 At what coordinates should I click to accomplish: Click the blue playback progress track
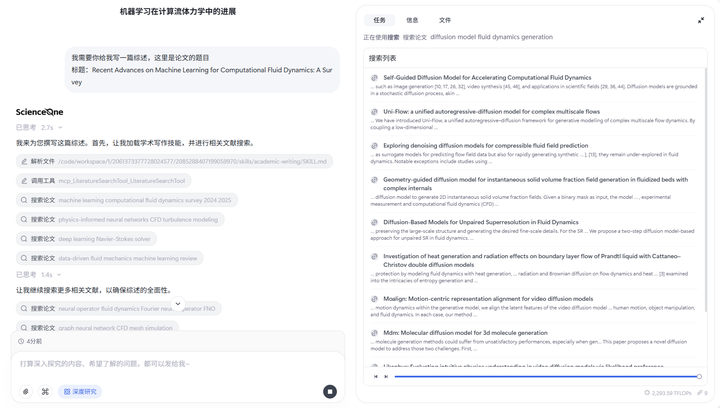pos(546,376)
